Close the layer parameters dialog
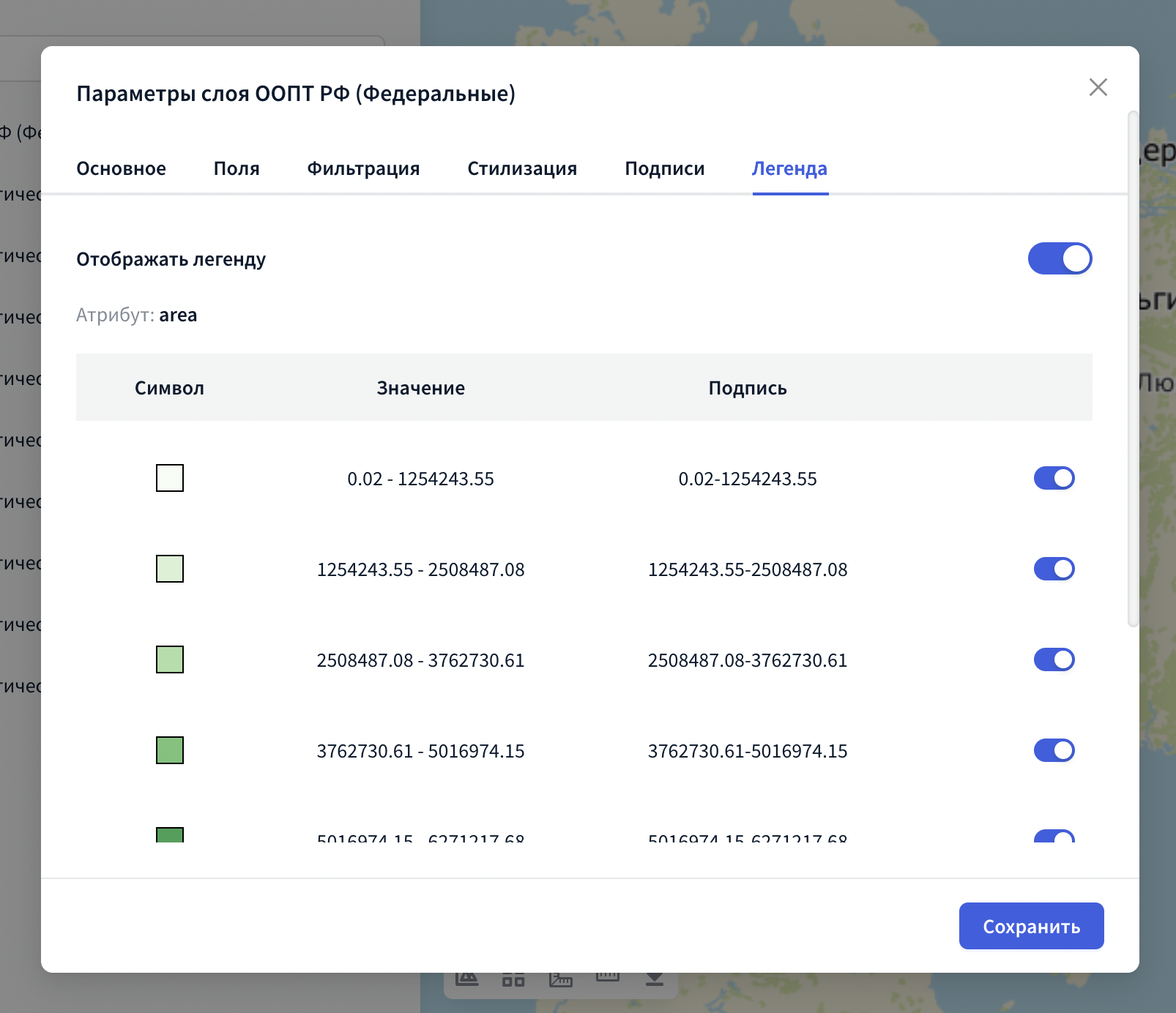 coord(1098,87)
